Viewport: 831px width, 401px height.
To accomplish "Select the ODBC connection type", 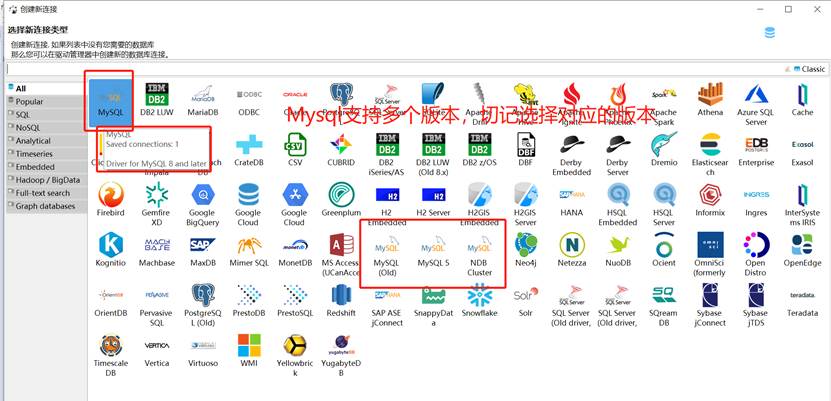I will point(249,100).
